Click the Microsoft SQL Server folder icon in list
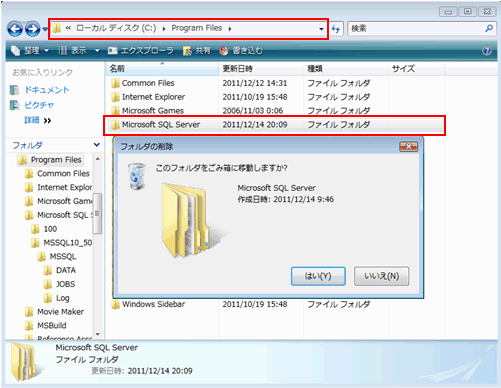The height and width of the screenshot is (388, 501). point(115,125)
